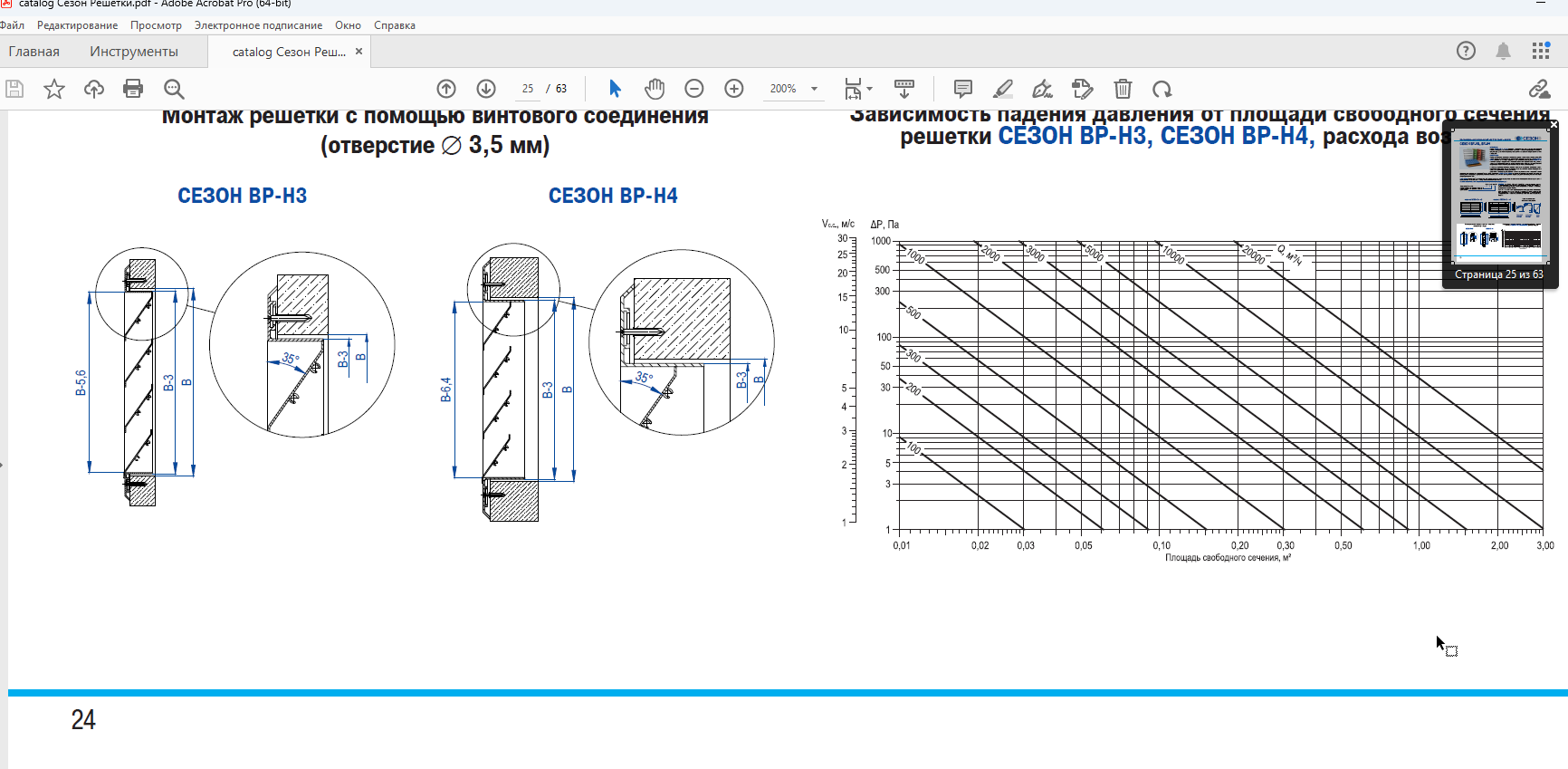Click the СЕЗОН ВР-Н3 diagram heading

point(243,196)
